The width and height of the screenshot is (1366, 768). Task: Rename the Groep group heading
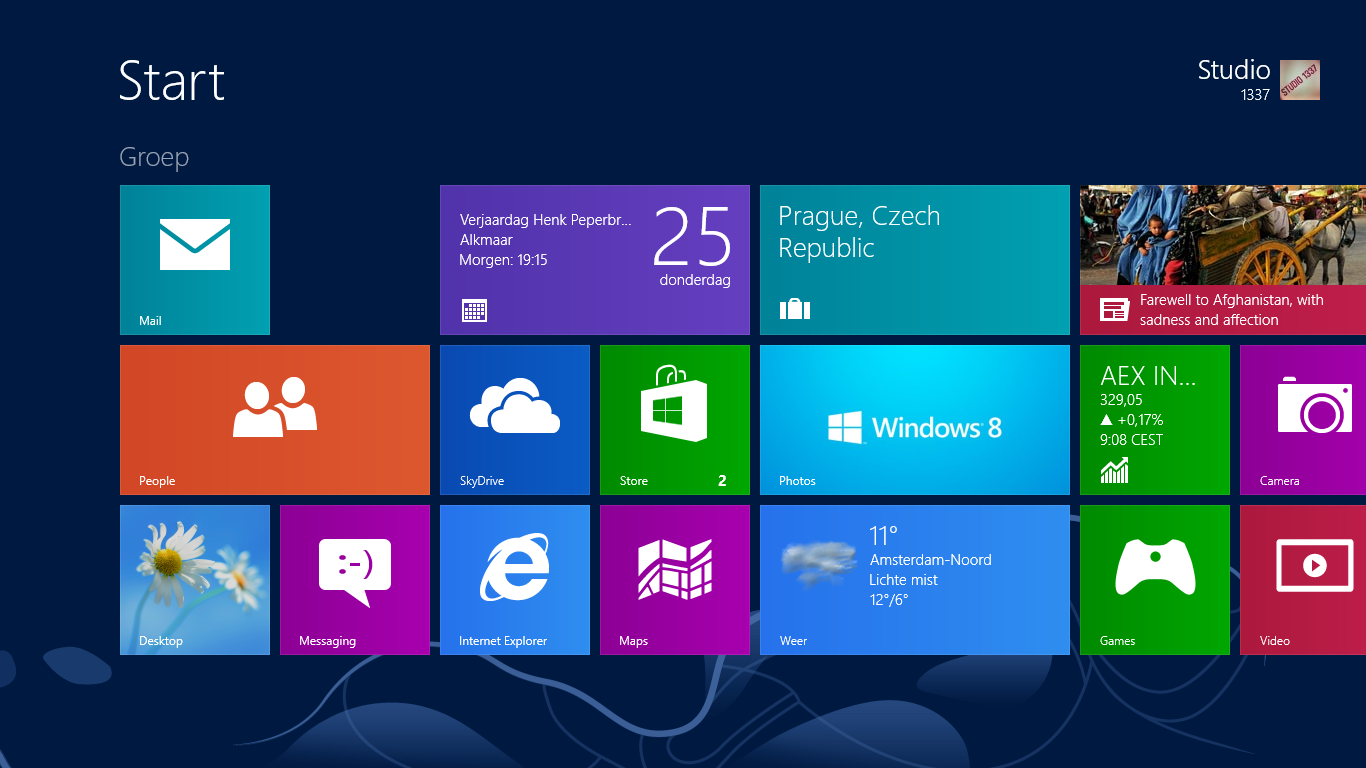coord(154,158)
